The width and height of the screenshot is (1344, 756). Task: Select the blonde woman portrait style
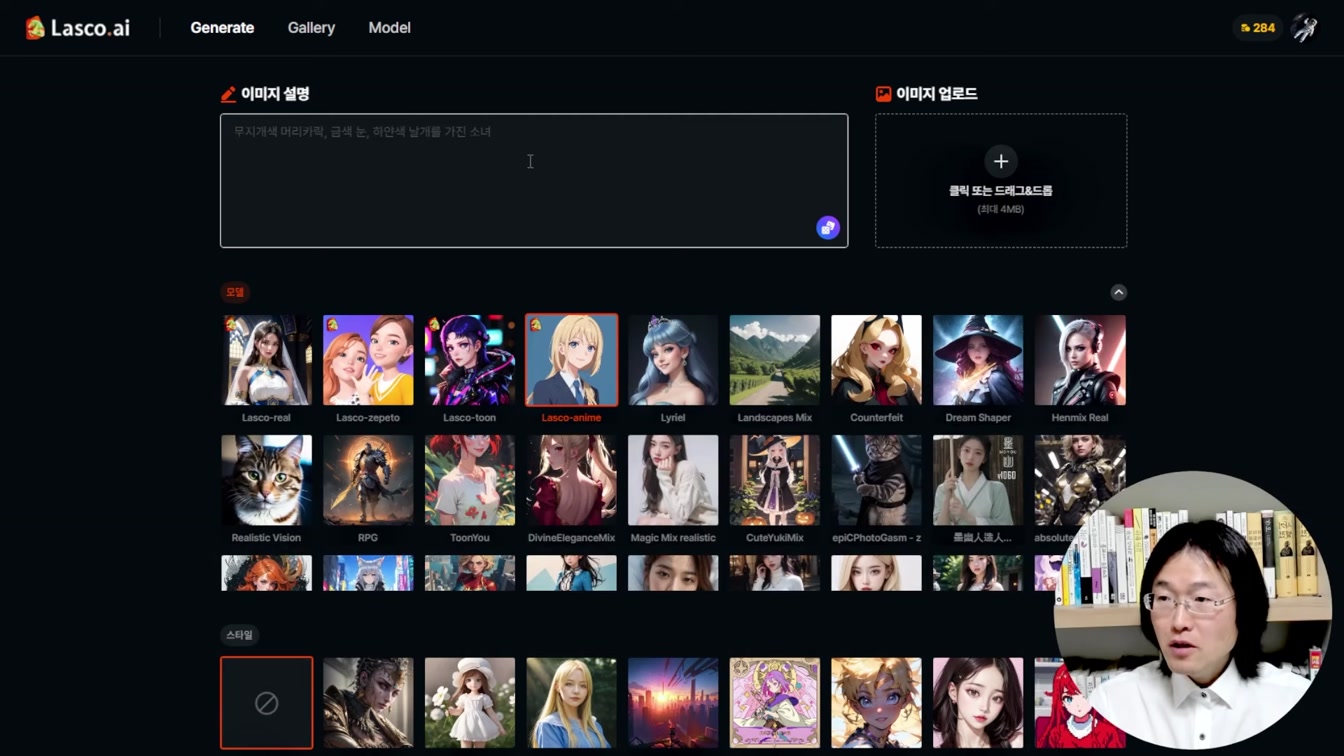572,703
